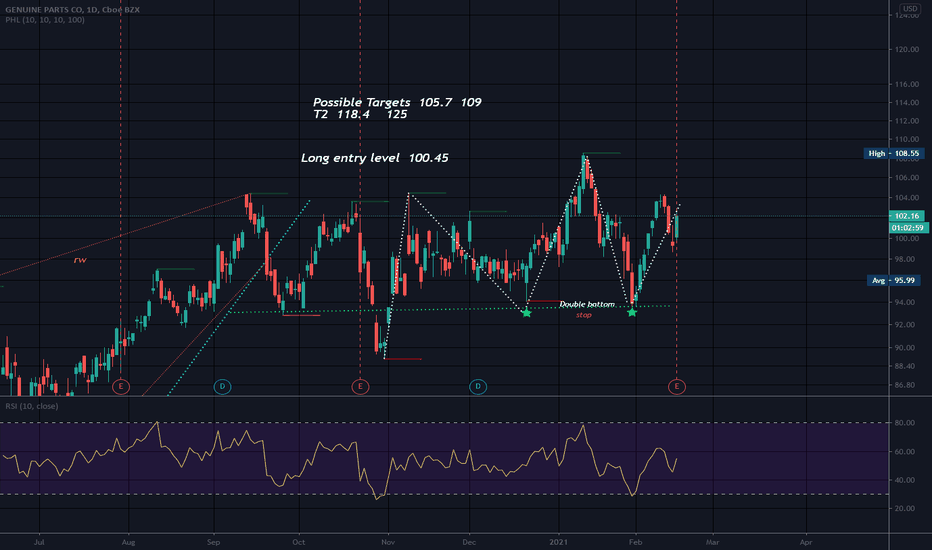Click the 98.00 price axis label

905,259
